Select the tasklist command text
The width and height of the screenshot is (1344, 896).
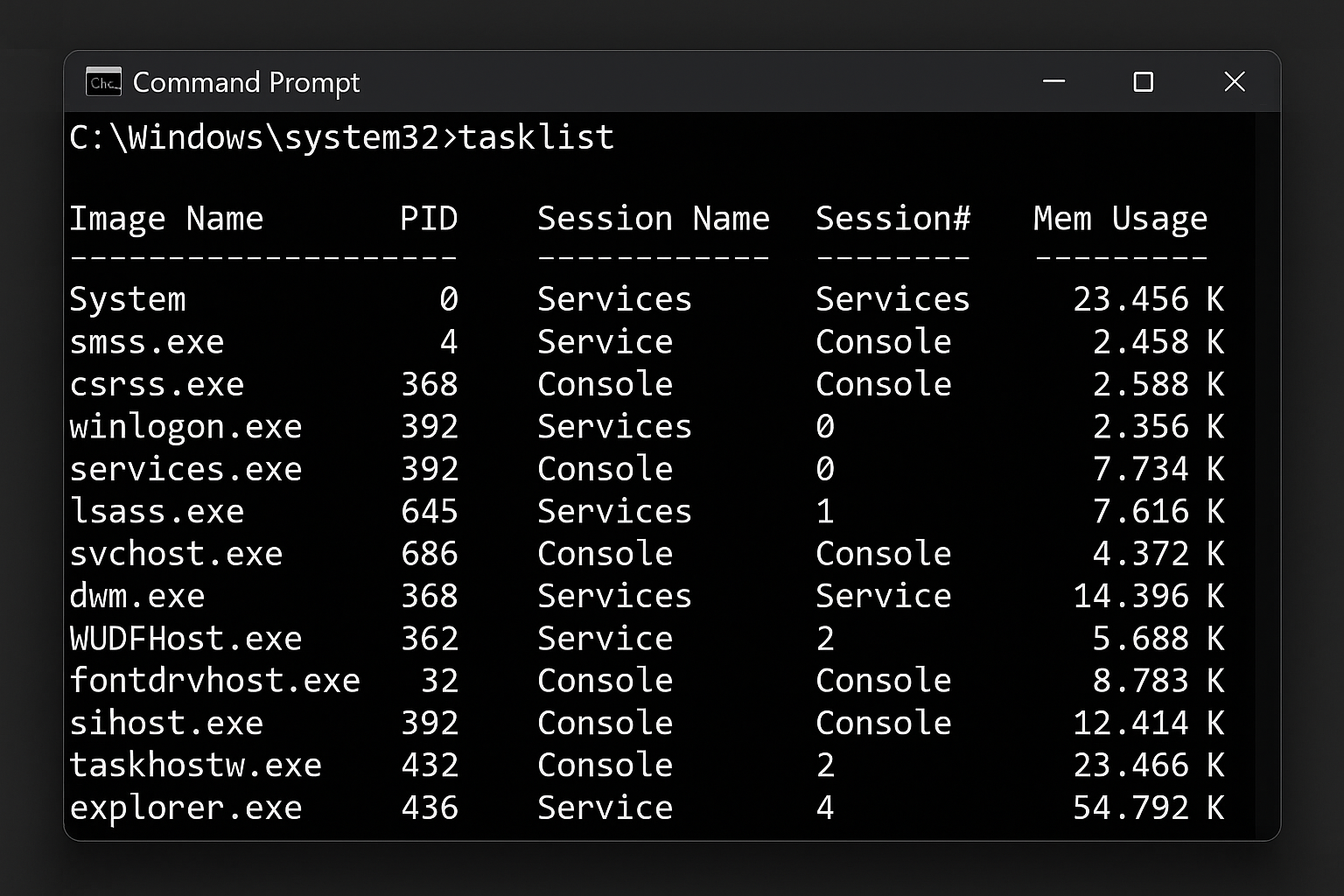536,136
